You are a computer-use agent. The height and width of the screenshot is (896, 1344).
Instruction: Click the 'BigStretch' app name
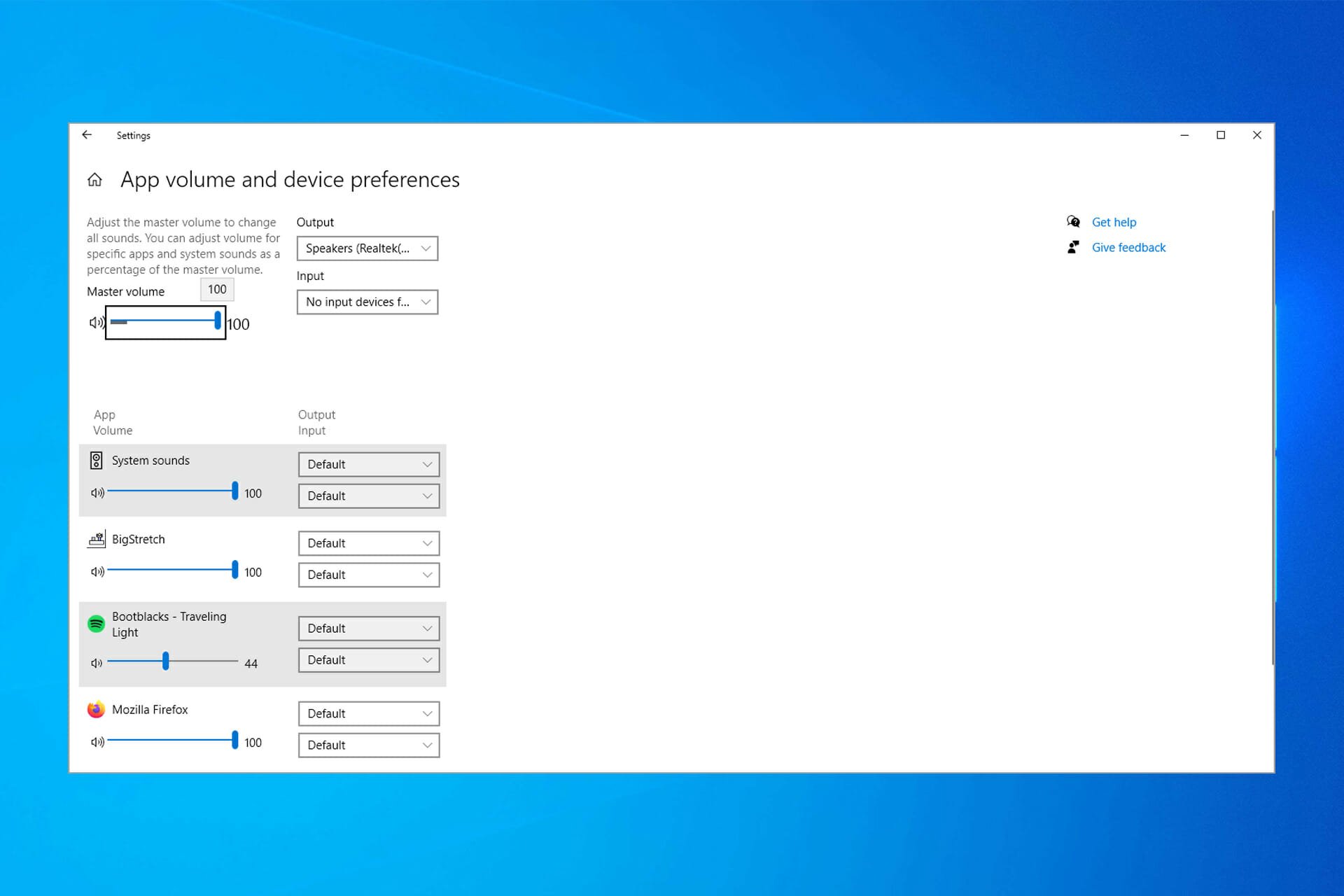[139, 540]
